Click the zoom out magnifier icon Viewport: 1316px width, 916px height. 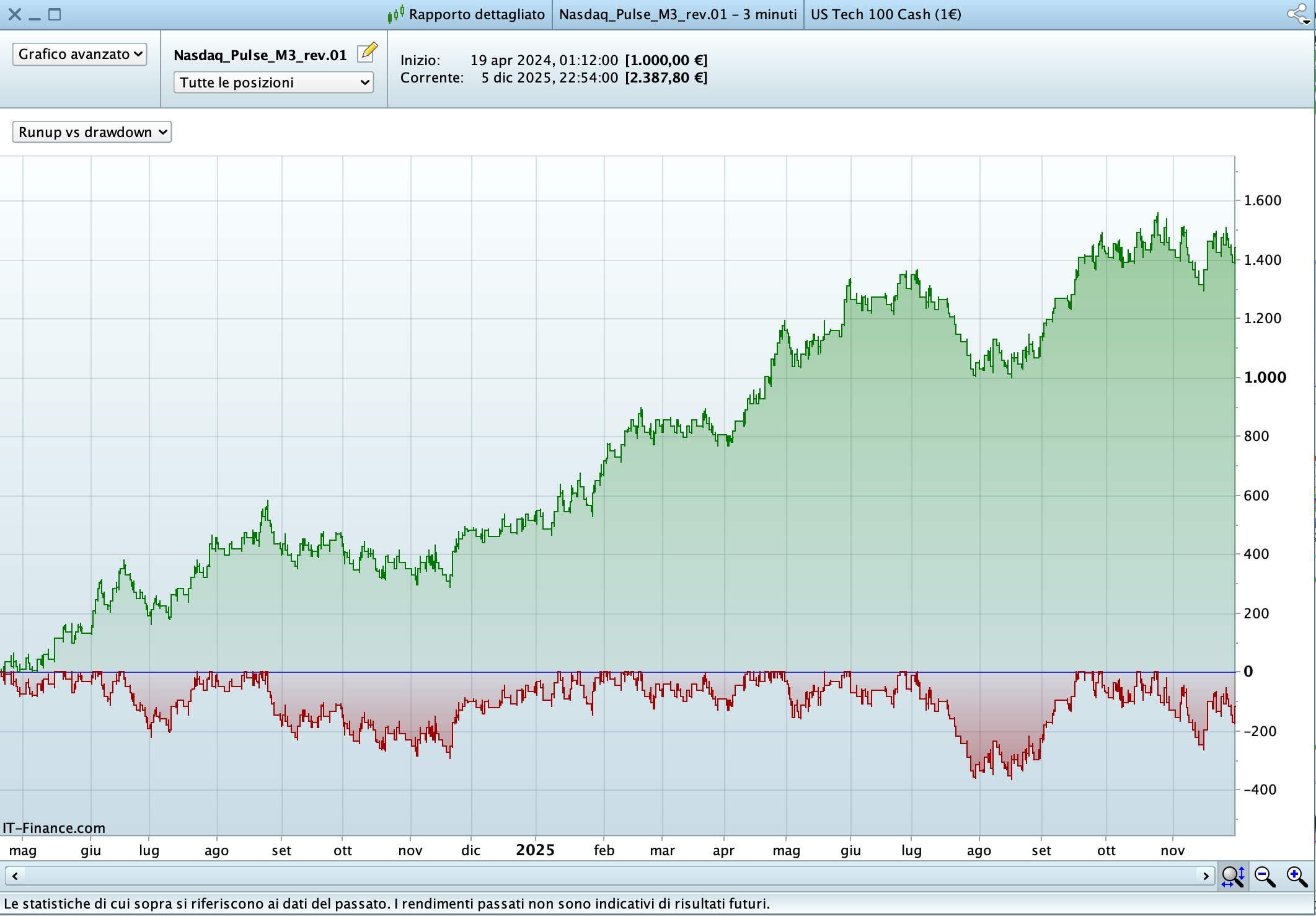pyautogui.click(x=1265, y=876)
